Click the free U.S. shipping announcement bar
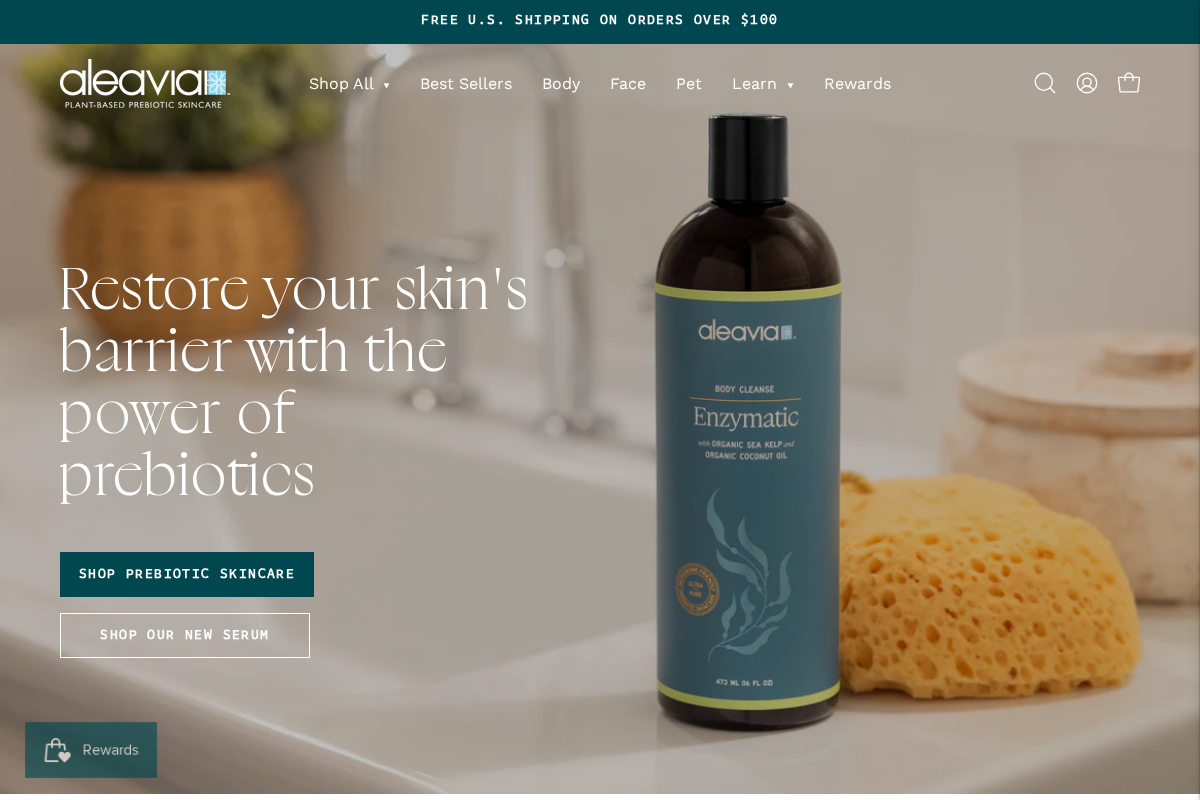 tap(600, 21)
